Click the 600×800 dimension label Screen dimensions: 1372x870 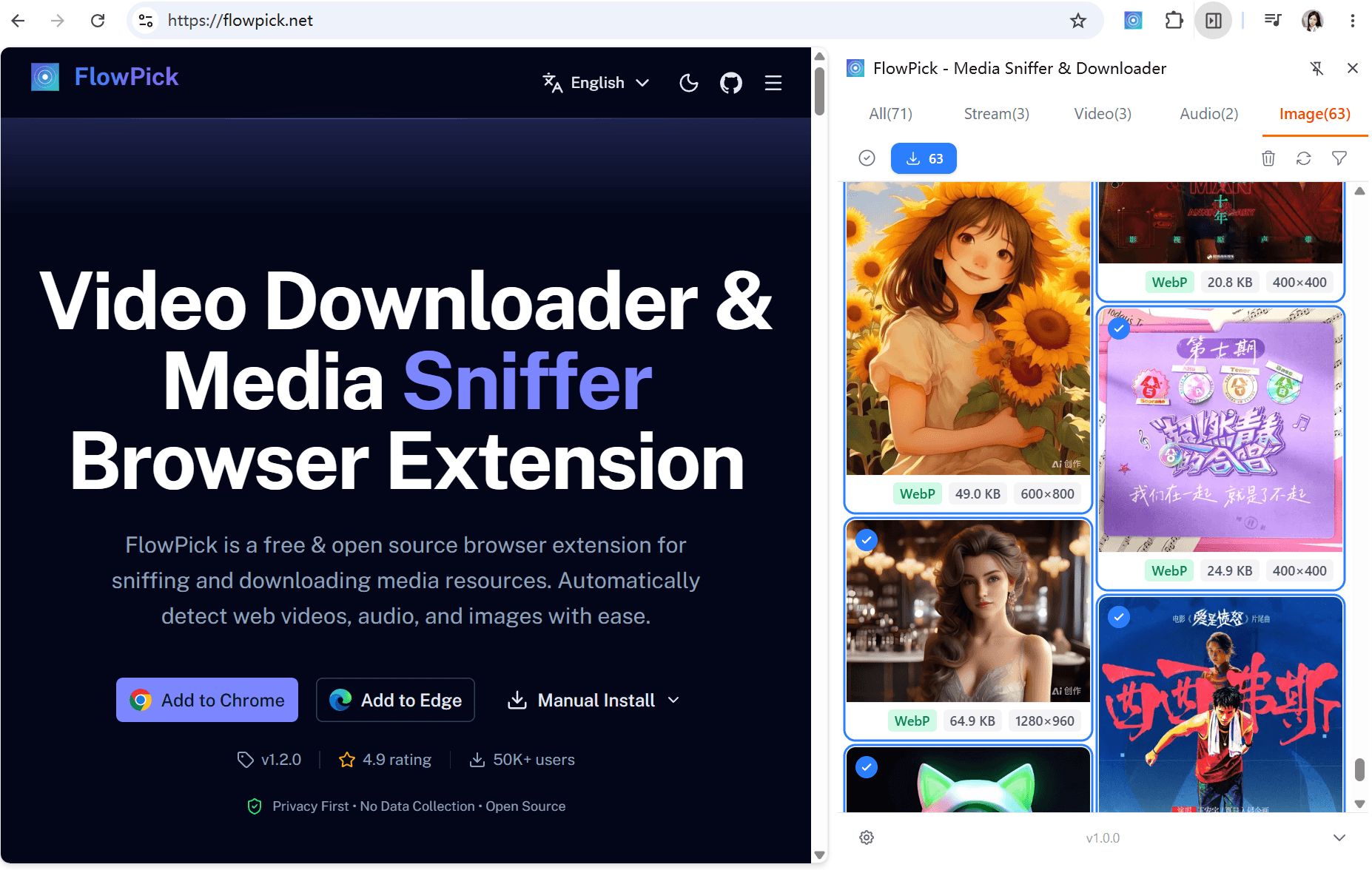coord(1047,493)
